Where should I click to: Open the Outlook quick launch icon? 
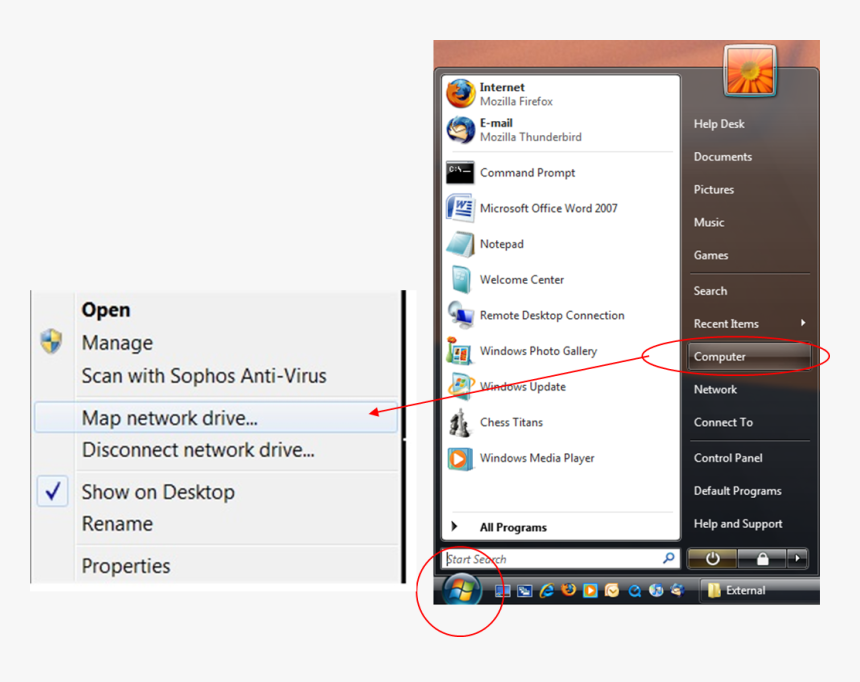612,590
